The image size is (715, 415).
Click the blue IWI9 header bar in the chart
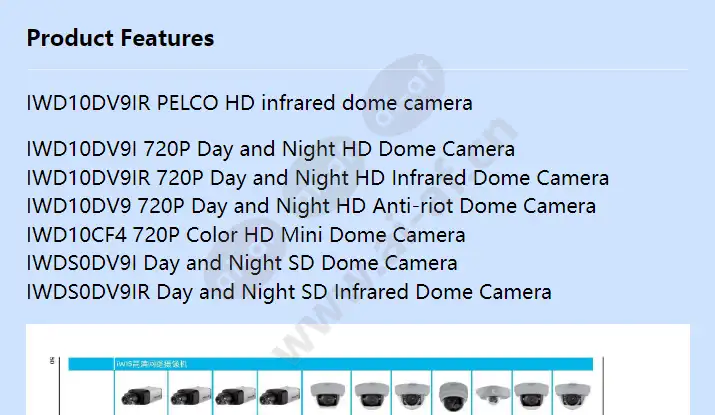pos(331,364)
